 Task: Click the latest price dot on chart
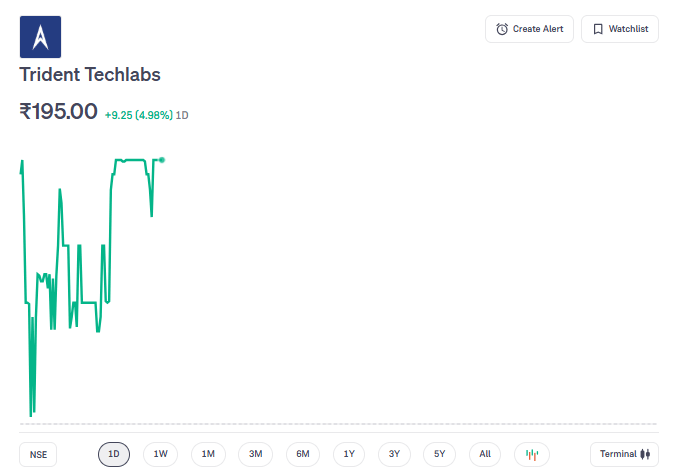(162, 159)
